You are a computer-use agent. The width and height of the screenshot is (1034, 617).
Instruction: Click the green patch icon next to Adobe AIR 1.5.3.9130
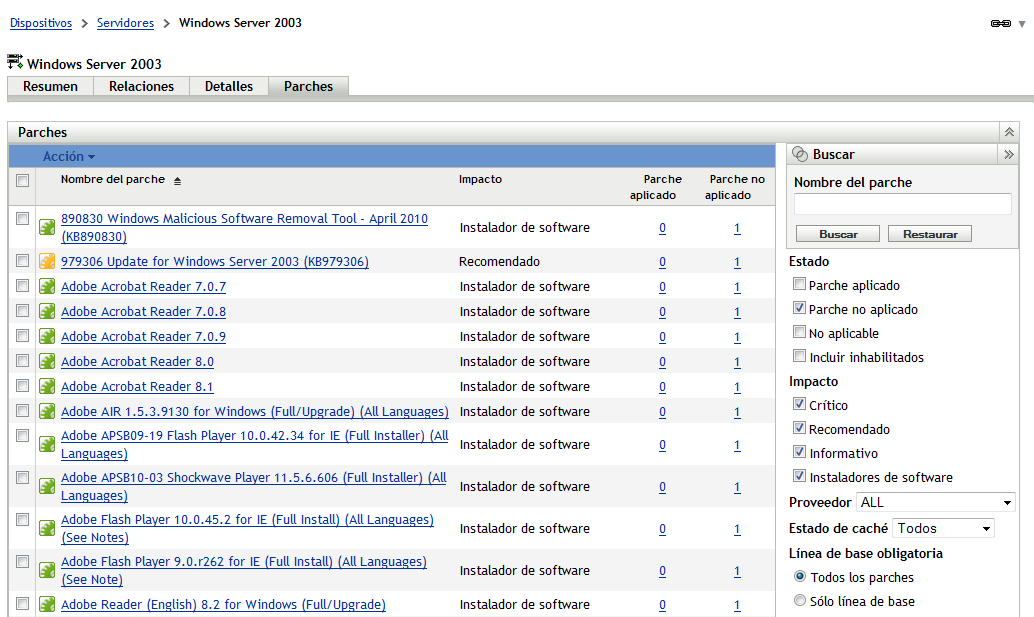[x=46, y=411]
